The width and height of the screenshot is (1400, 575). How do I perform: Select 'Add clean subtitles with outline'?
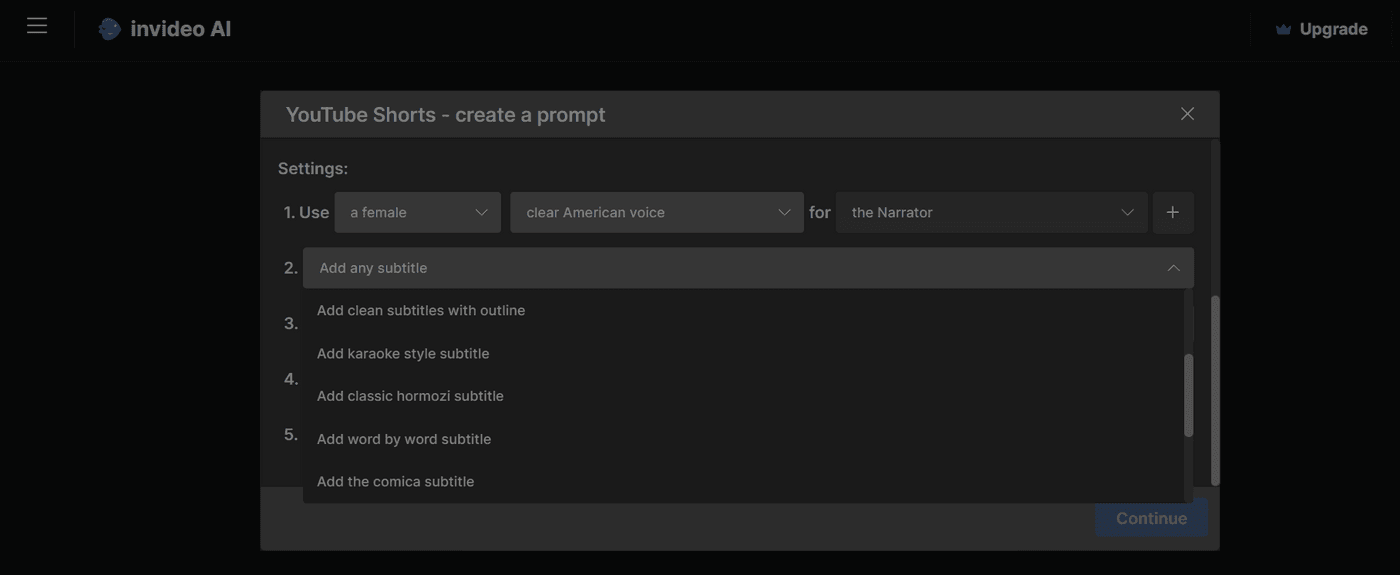[743, 310]
